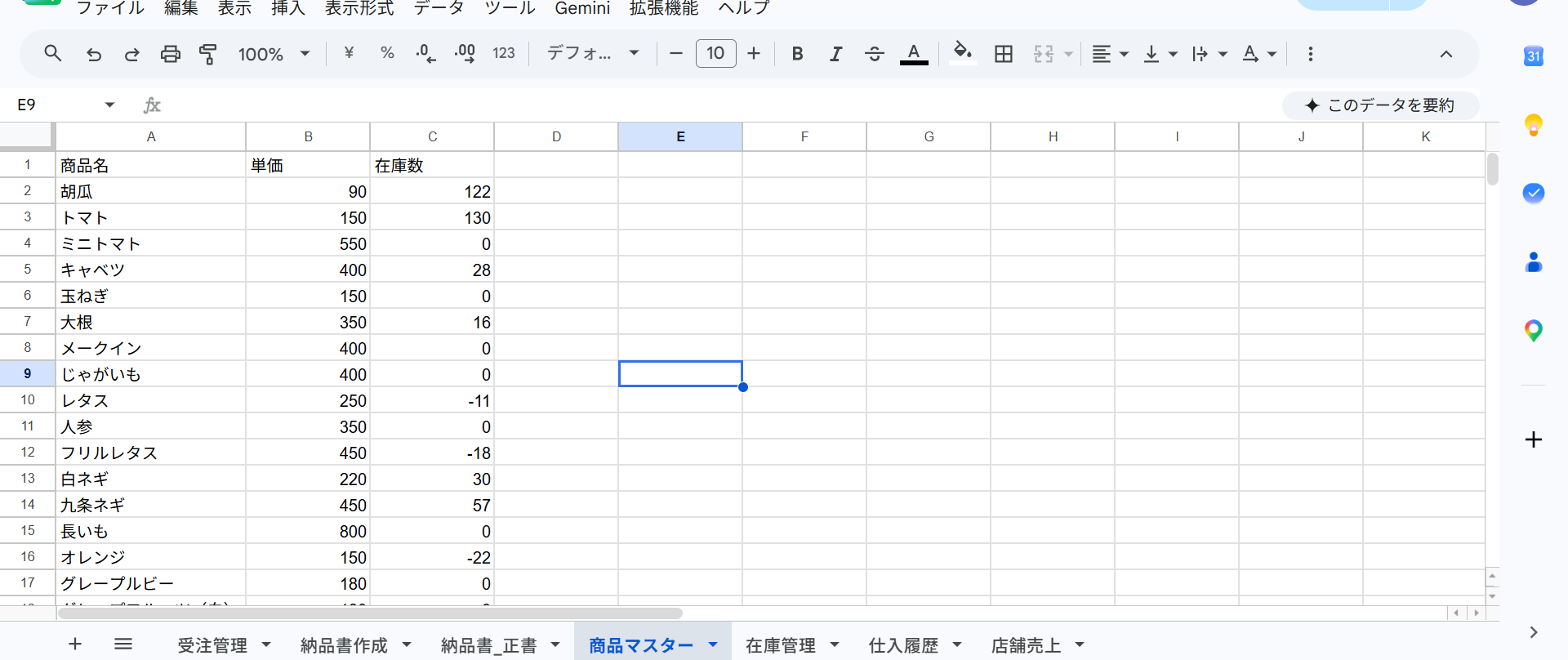The width and height of the screenshot is (1568, 660).
Task: Click the all sheets list icon
Action: [123, 644]
